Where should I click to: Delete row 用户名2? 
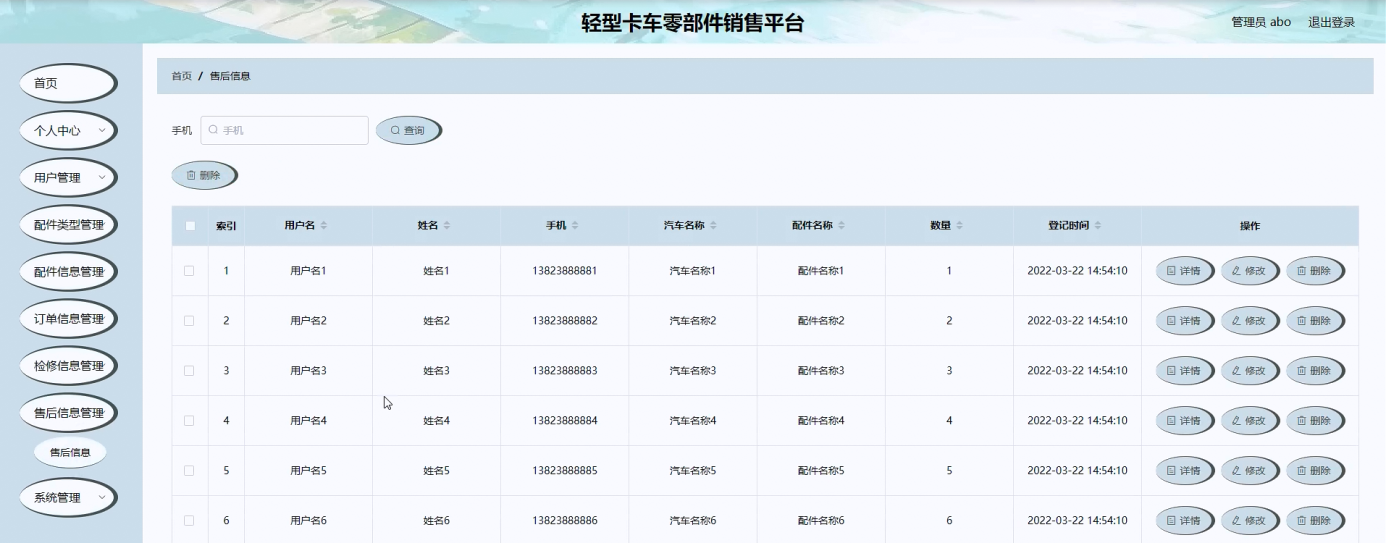(1314, 321)
